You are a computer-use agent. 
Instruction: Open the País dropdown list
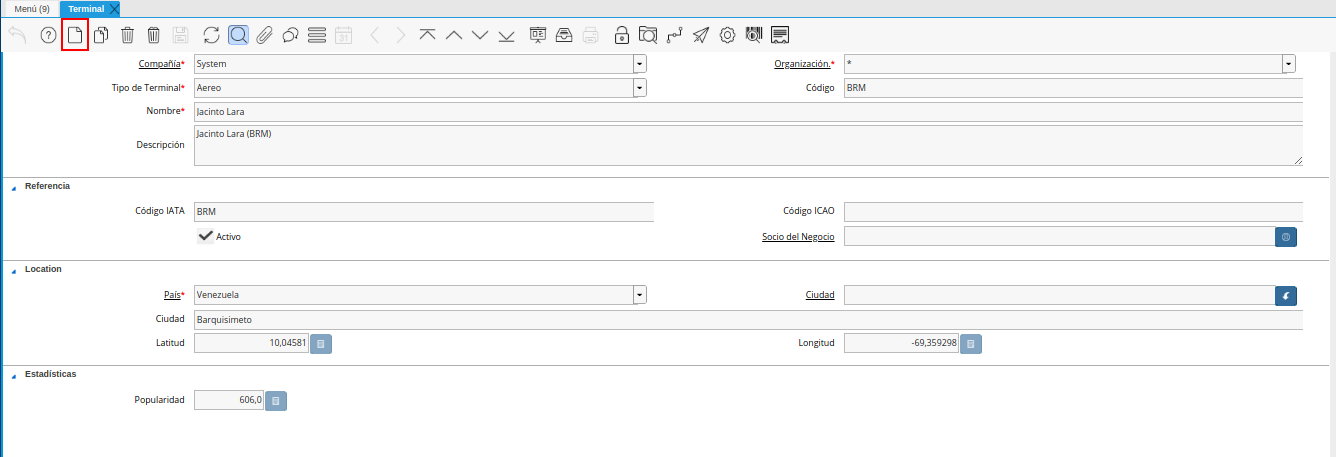(639, 296)
